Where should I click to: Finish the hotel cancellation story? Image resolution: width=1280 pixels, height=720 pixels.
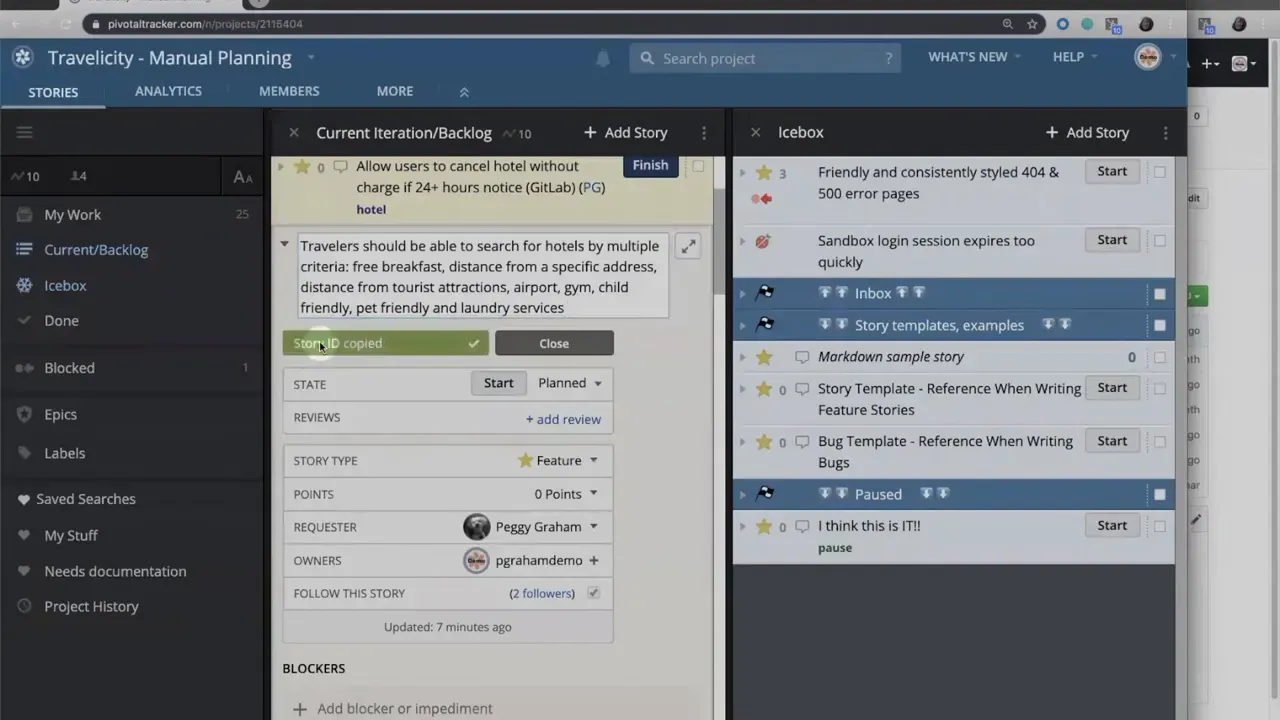pos(650,165)
